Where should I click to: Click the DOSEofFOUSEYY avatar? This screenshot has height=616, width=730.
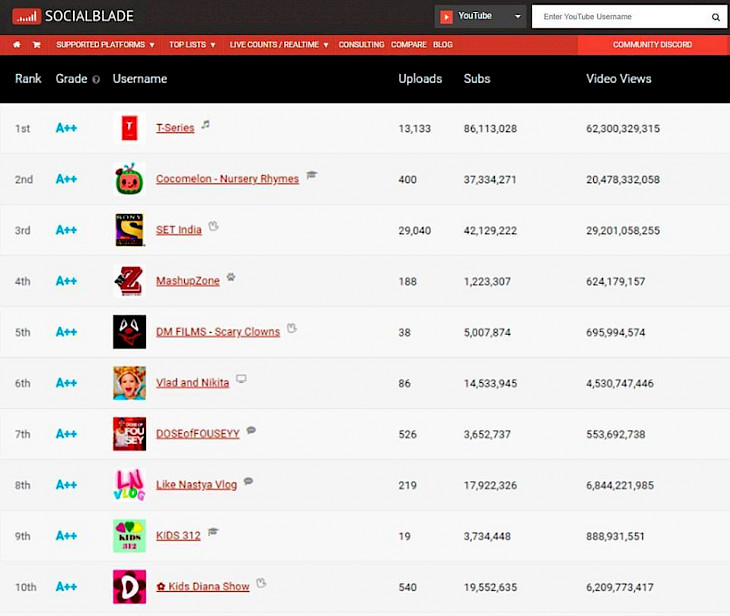pos(129,433)
